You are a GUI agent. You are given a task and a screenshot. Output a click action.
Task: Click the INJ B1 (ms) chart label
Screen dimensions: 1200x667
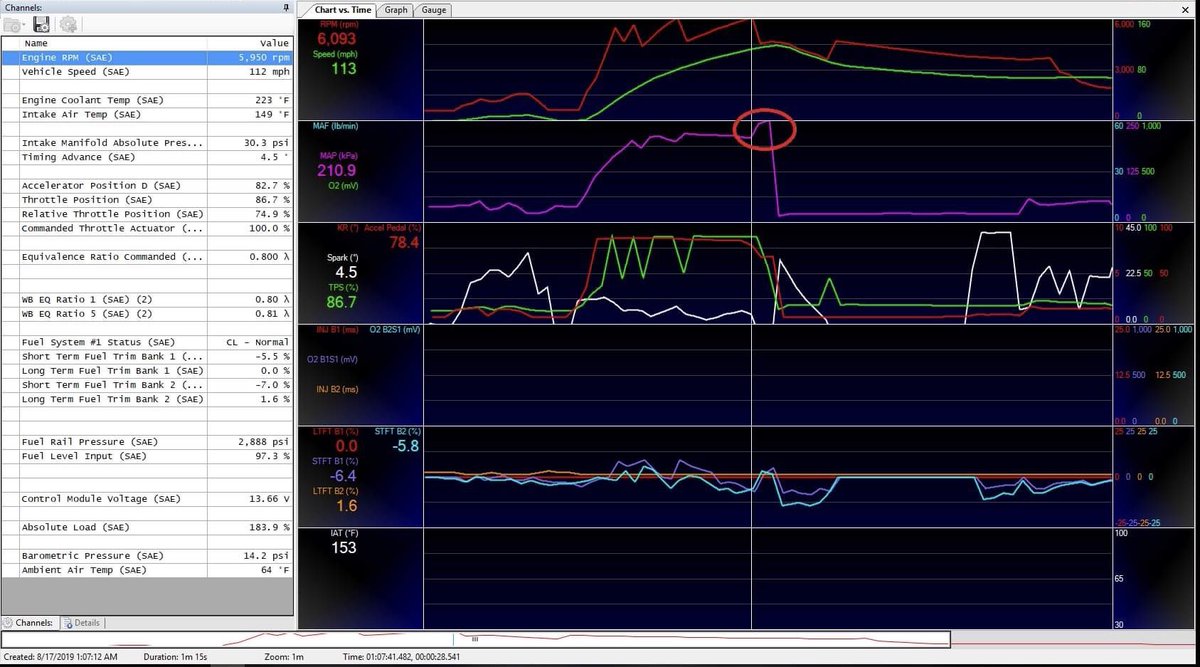point(337,329)
